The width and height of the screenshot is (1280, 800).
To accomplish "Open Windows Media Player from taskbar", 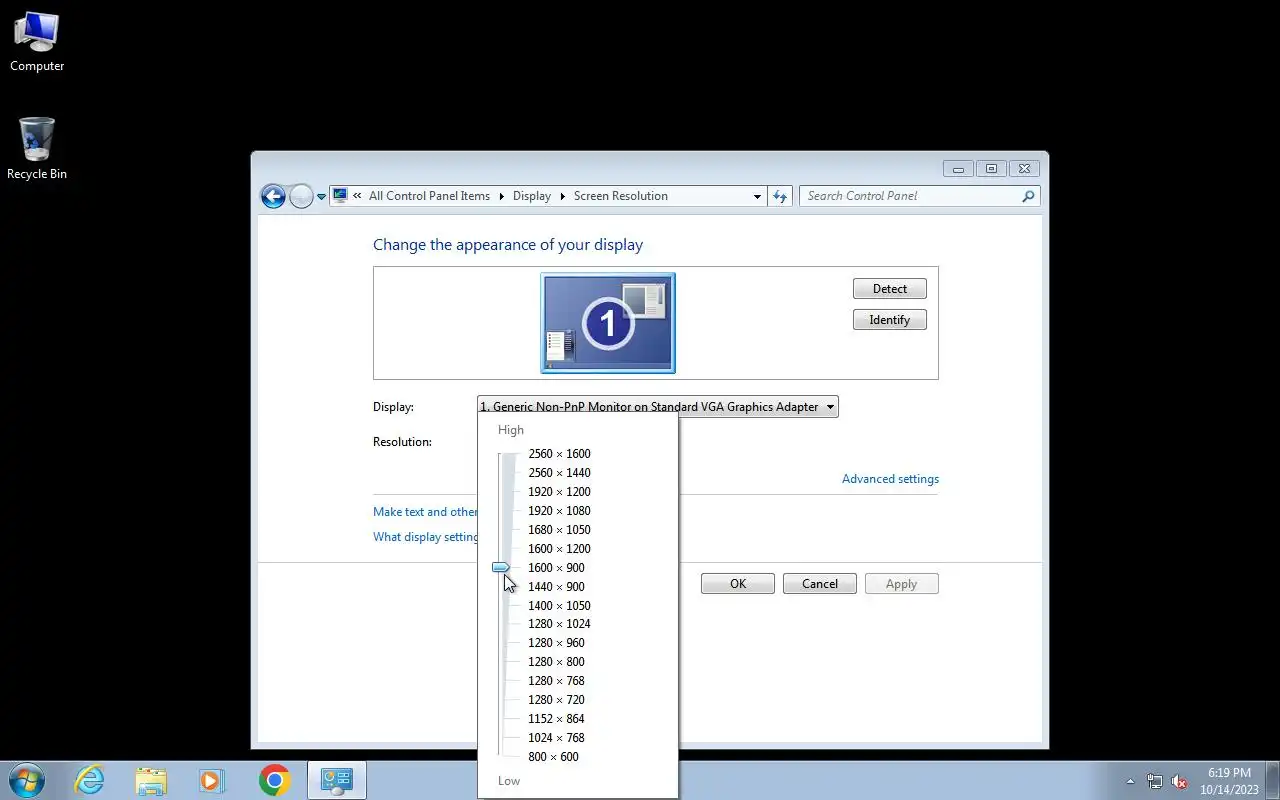I will click(212, 780).
